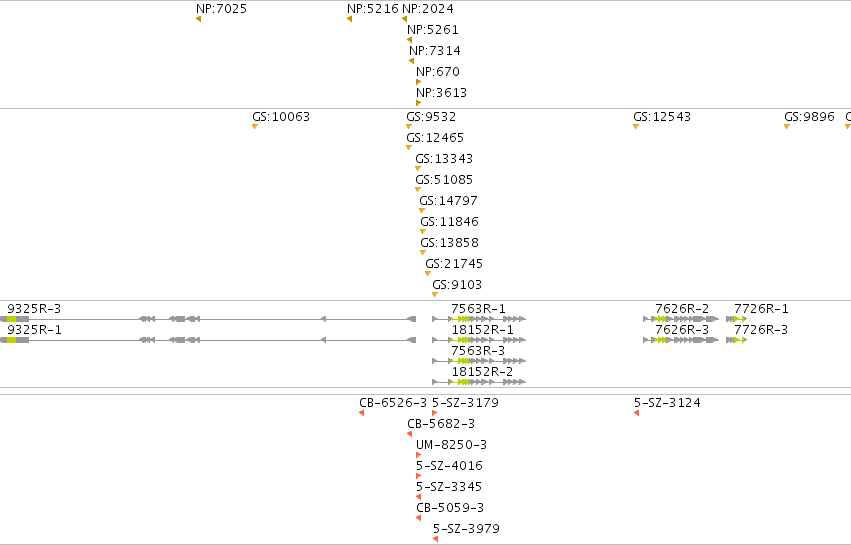This screenshot has height=545, width=851.
Task: Select the 7626R-2 transcript label
Action: coord(682,309)
